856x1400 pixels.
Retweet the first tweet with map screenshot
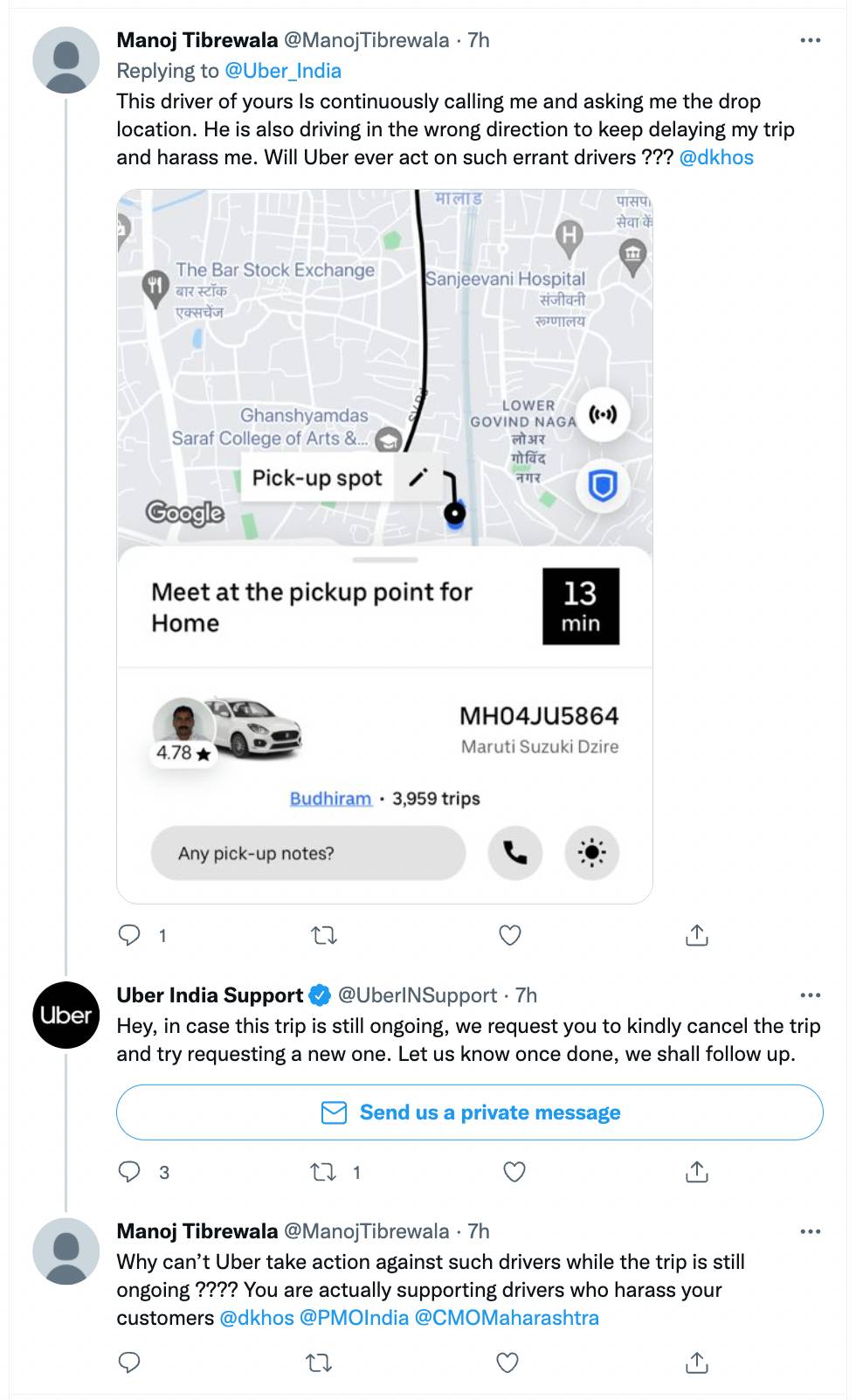324,935
